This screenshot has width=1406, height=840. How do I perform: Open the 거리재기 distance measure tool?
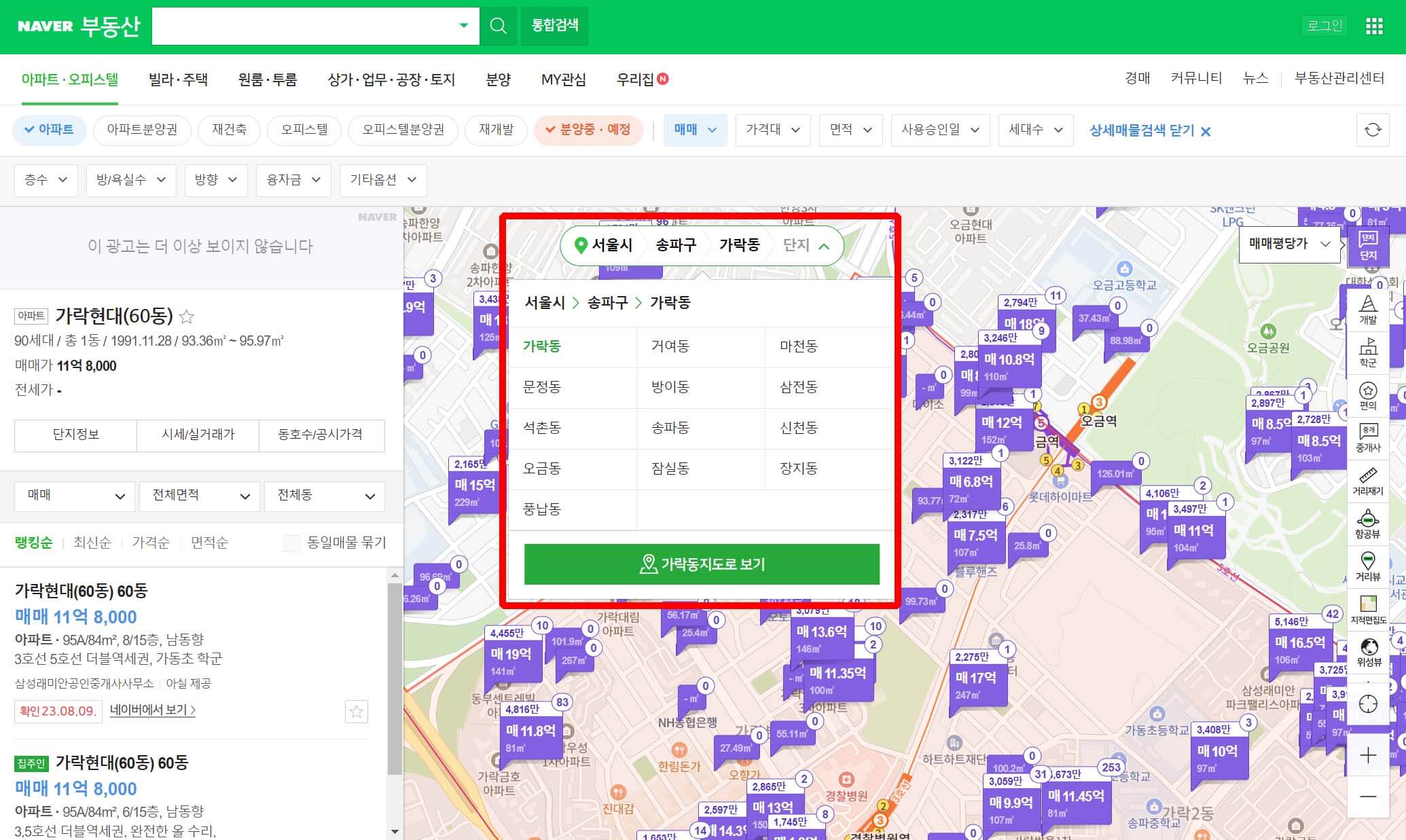[x=1367, y=481]
